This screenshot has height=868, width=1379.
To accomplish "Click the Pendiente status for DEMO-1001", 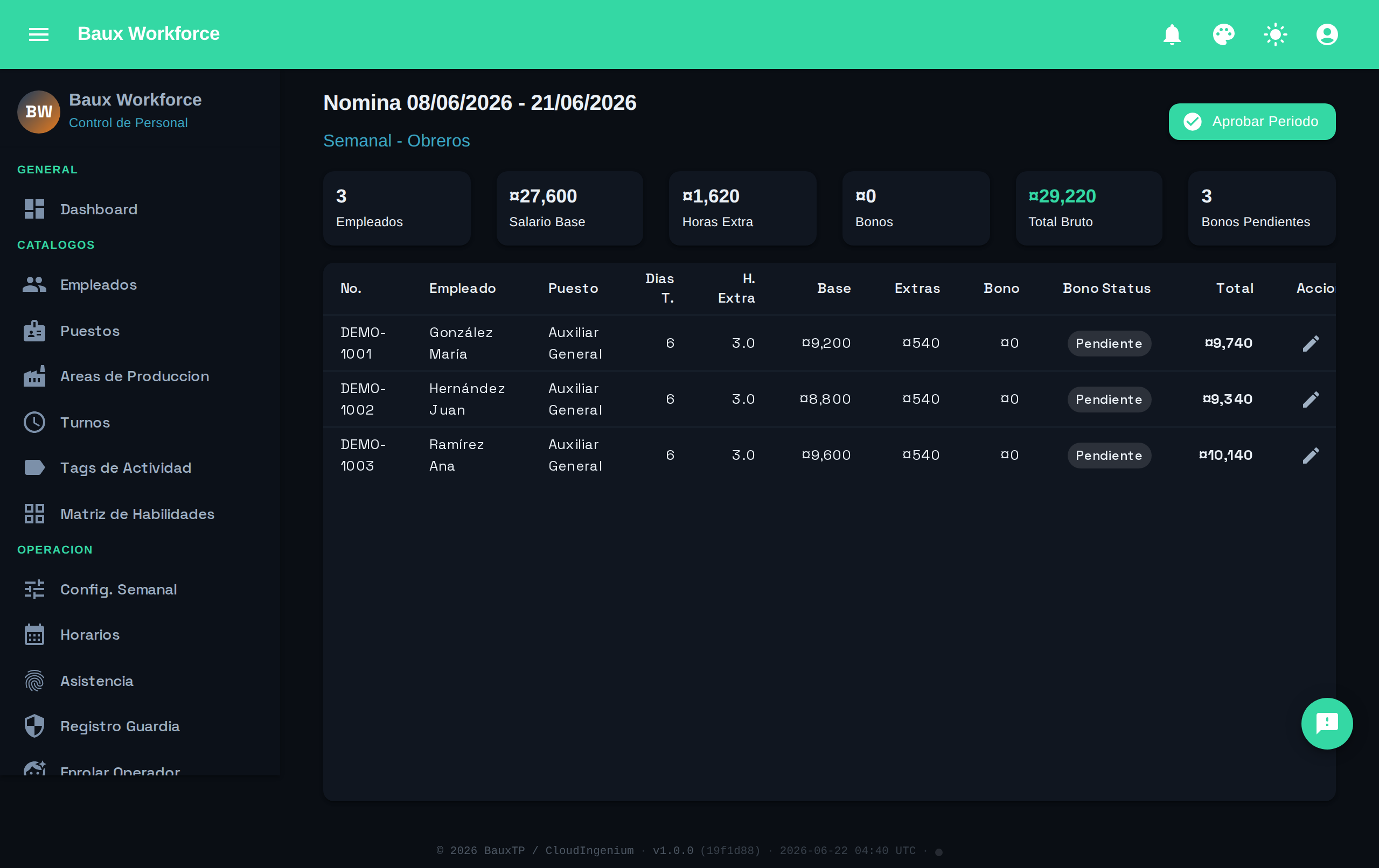I will pyautogui.click(x=1109, y=344).
